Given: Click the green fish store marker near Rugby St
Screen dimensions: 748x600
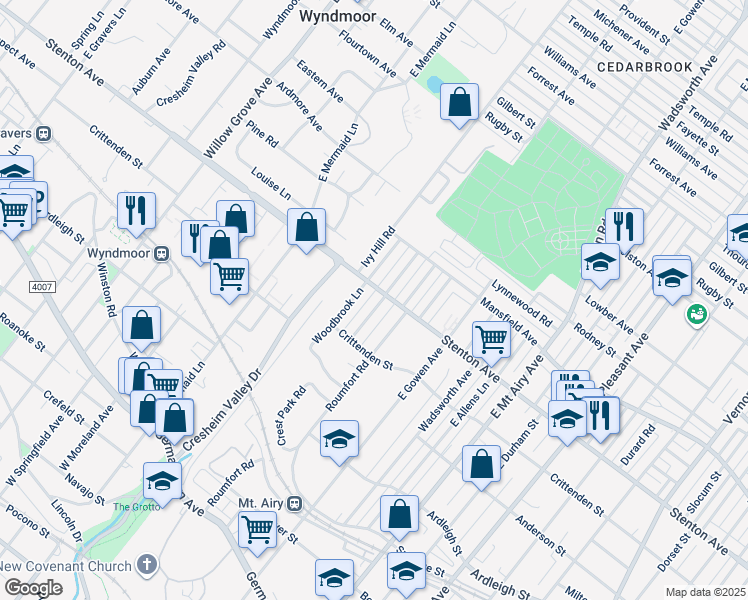Looking at the screenshot, I should coord(697,315).
